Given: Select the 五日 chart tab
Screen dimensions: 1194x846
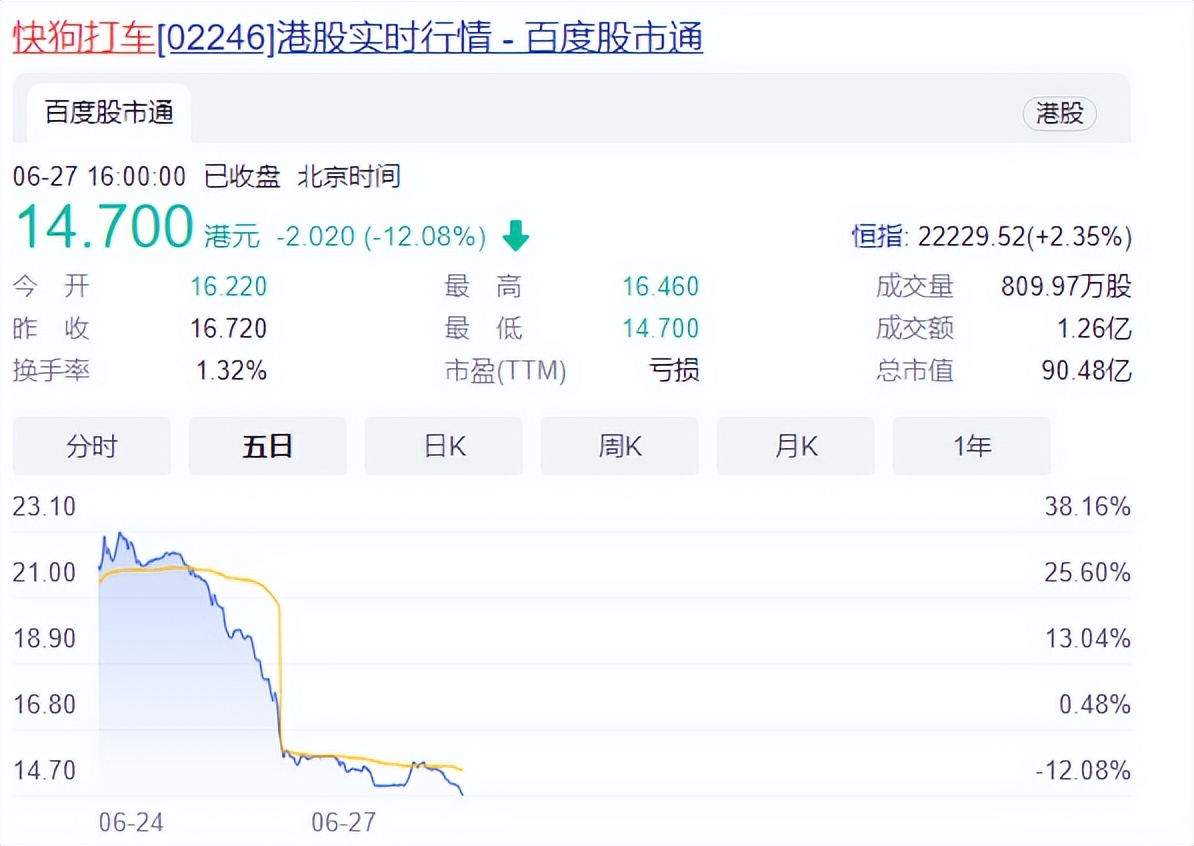Looking at the screenshot, I should 267,445.
